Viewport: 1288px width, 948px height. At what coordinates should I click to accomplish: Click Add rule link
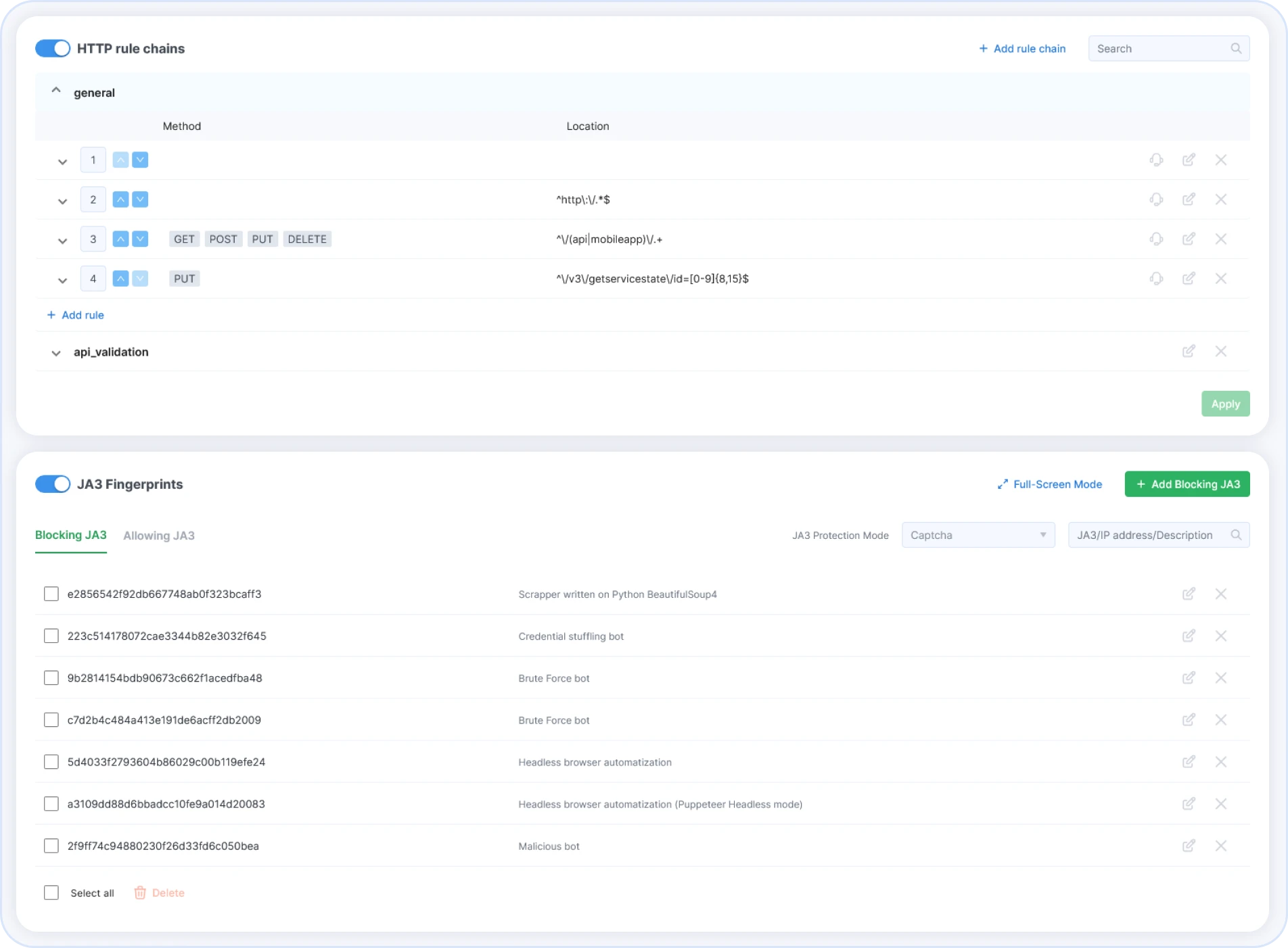75,315
